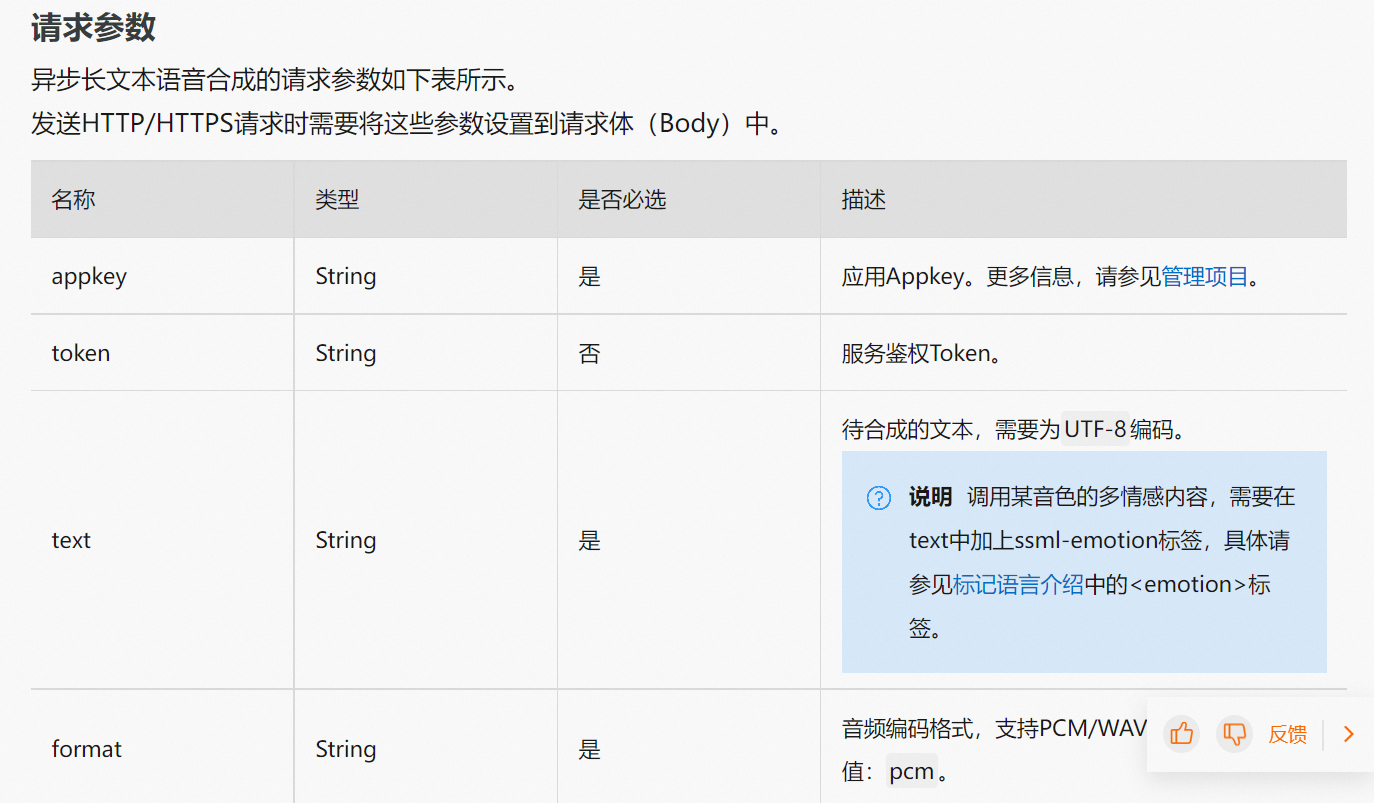
Task: Expand the feedback widget's right chevron arrow
Action: [1348, 734]
